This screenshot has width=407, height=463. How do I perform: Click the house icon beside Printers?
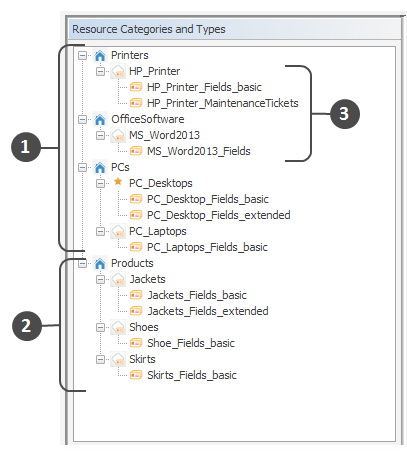[x=100, y=55]
